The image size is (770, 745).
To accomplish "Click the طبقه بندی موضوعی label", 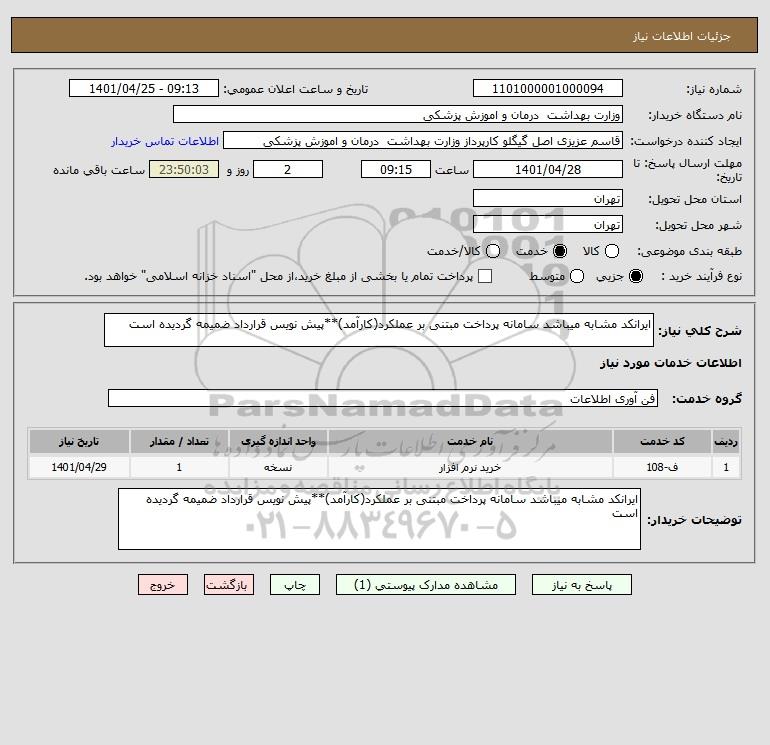I will (689, 251).
